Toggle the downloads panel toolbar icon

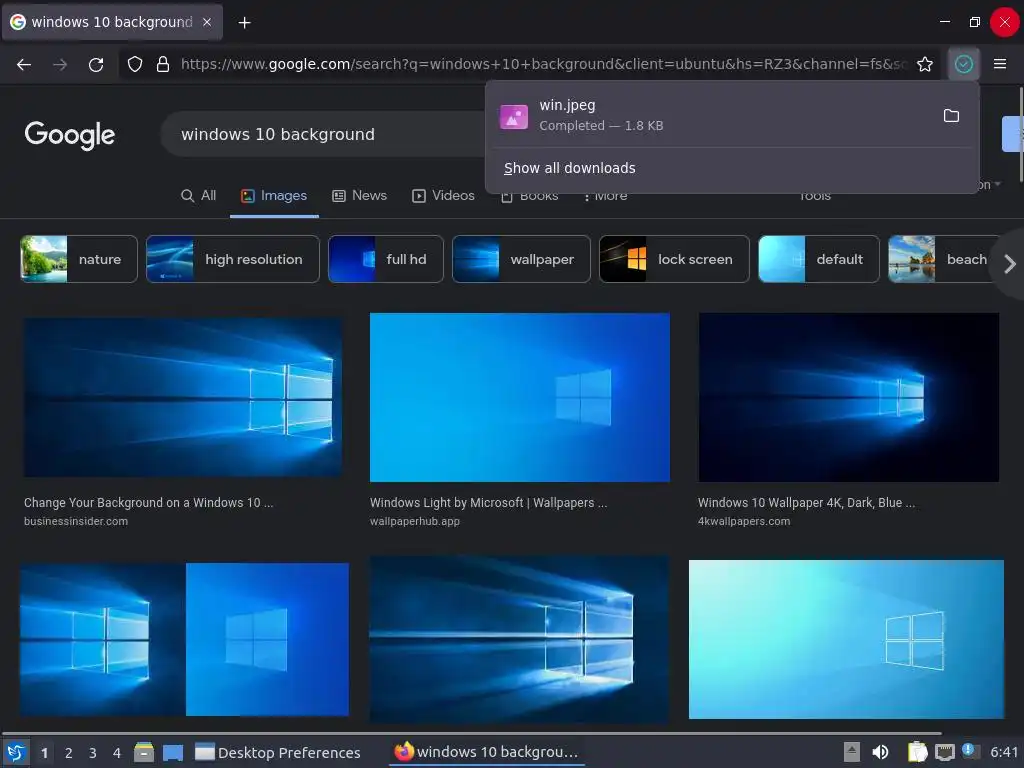(x=964, y=64)
